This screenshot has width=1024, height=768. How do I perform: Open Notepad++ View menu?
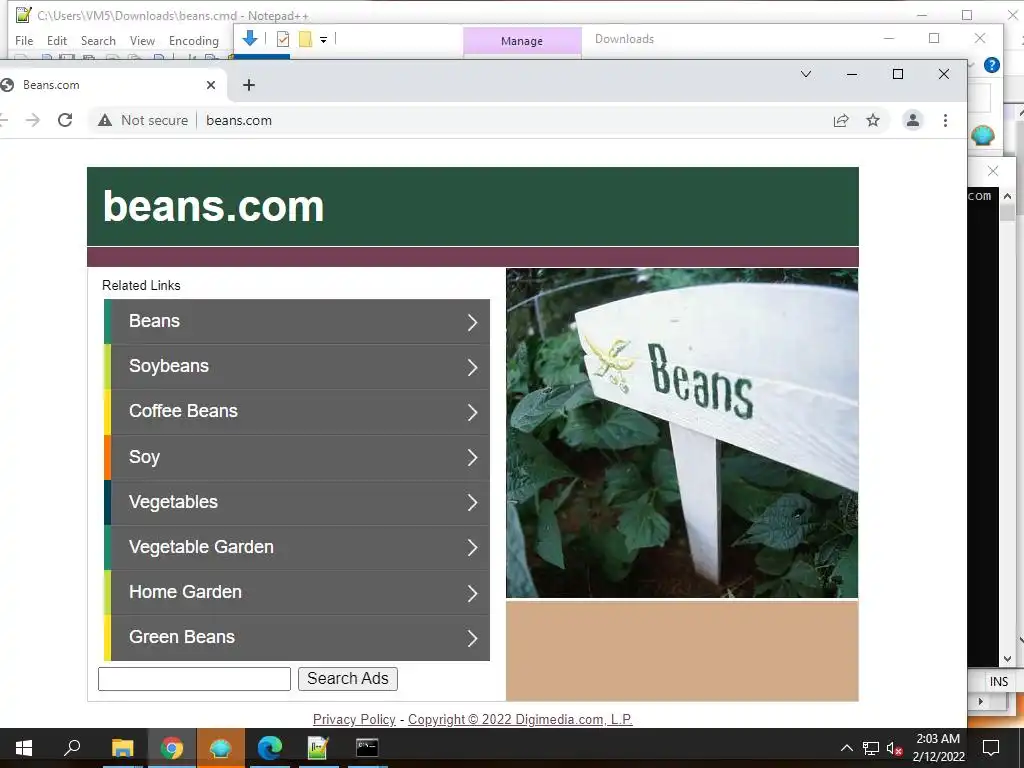point(142,40)
